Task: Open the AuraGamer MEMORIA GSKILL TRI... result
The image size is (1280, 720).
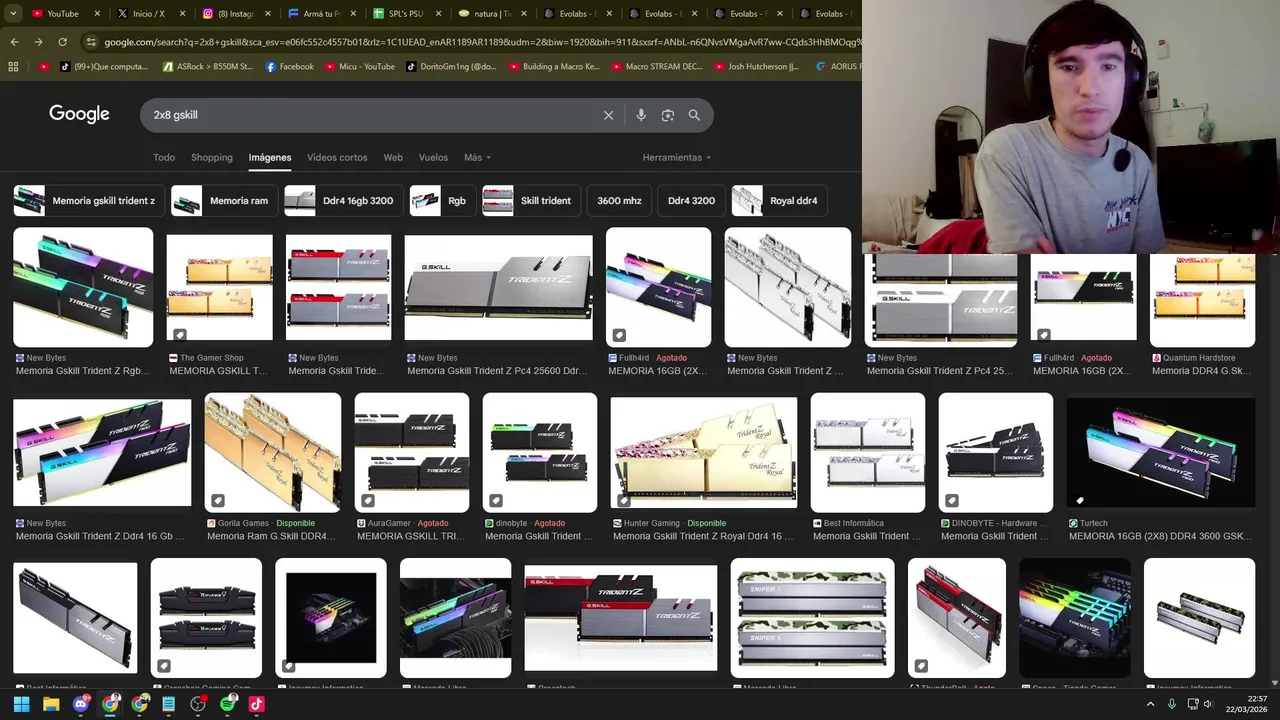Action: (x=412, y=536)
